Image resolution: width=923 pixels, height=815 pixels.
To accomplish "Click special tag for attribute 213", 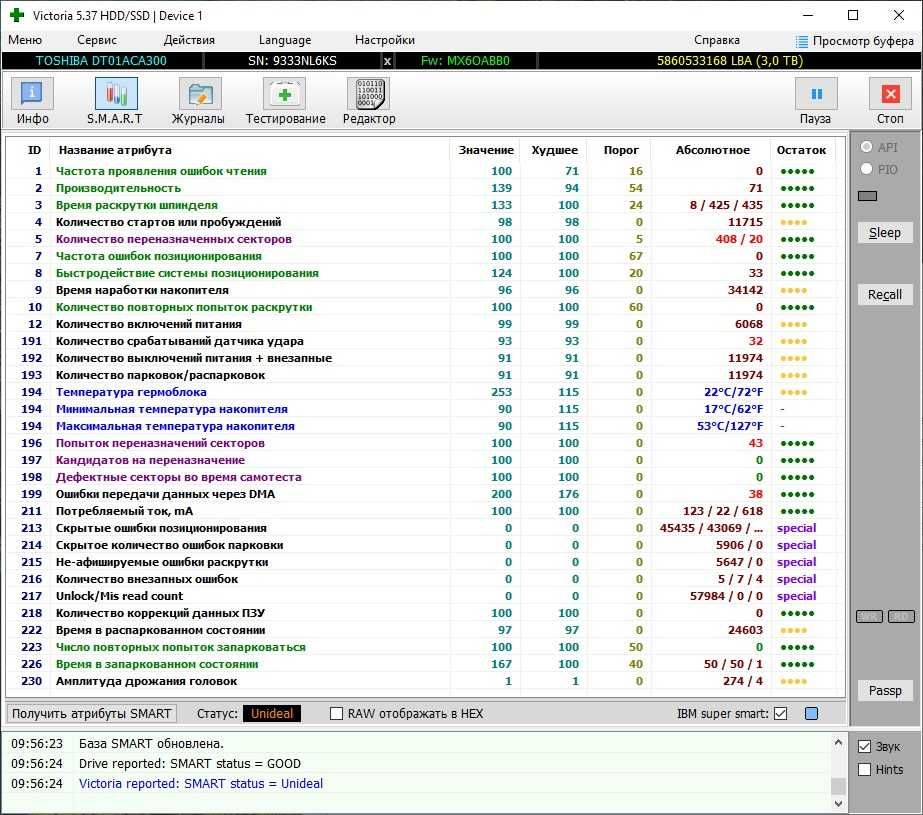I will pos(796,528).
